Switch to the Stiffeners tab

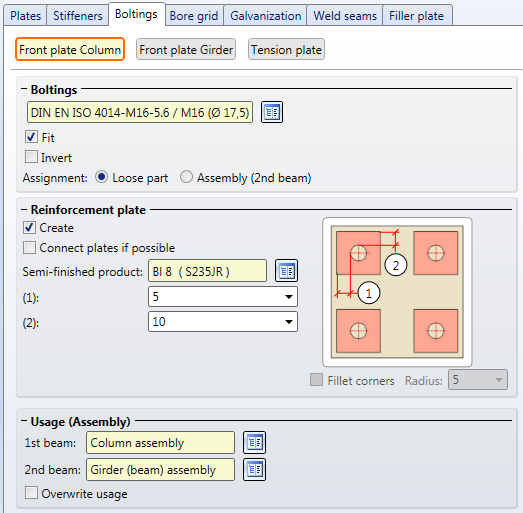78,16
